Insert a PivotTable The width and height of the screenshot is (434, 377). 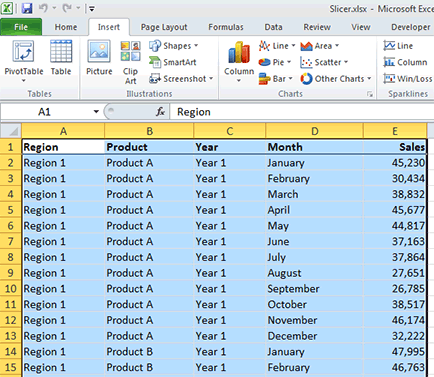click(x=24, y=57)
